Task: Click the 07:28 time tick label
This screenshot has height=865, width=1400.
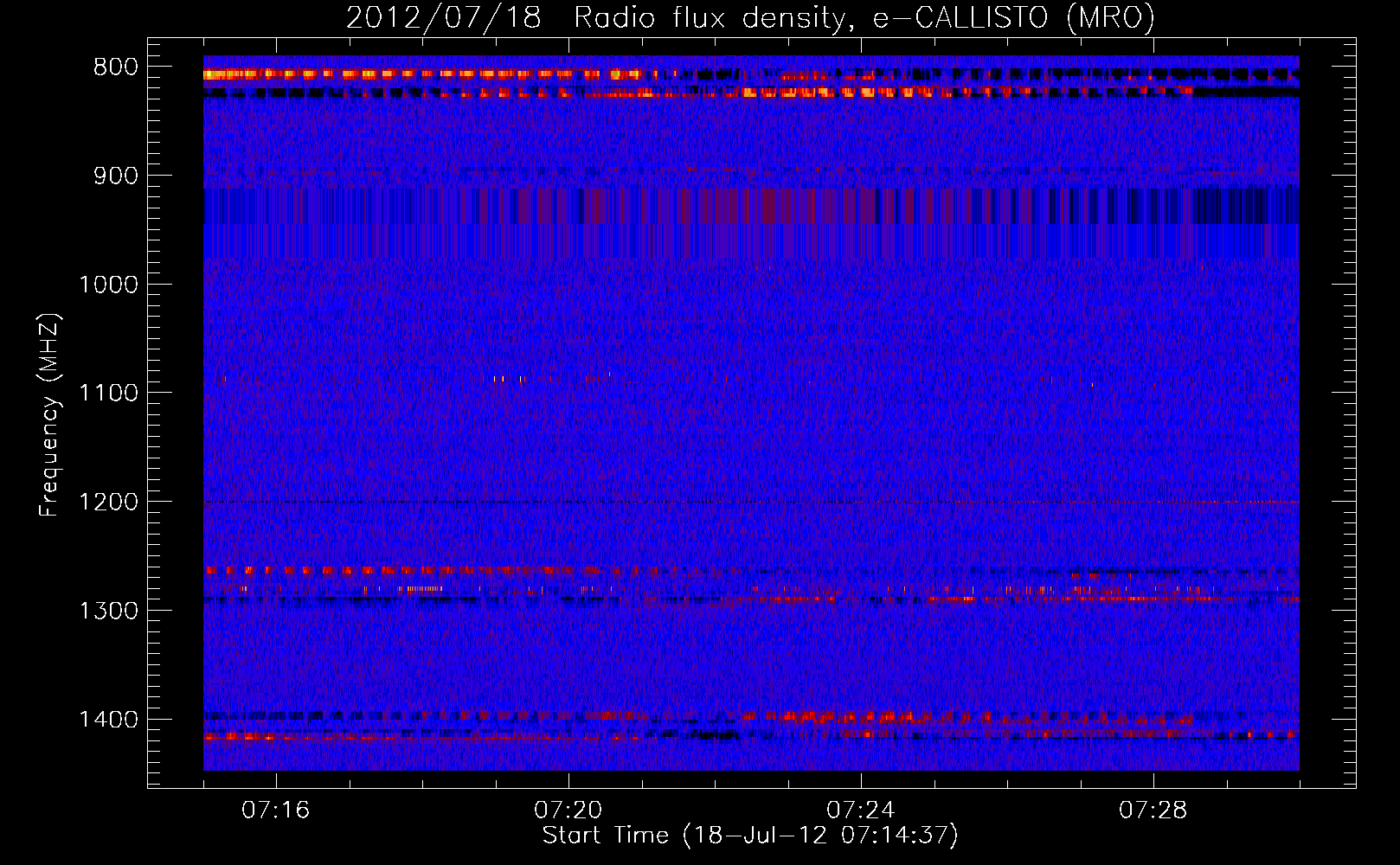Action: tap(1153, 811)
